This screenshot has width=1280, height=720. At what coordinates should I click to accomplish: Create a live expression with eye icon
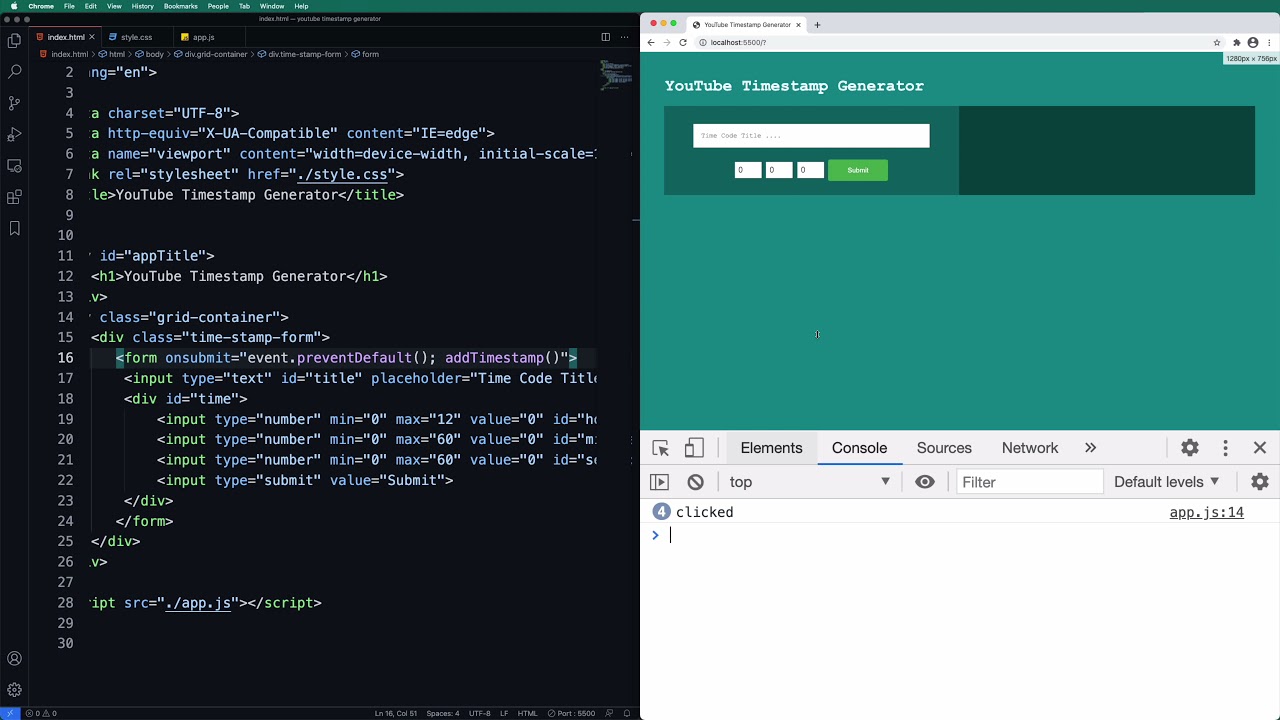pos(925,482)
